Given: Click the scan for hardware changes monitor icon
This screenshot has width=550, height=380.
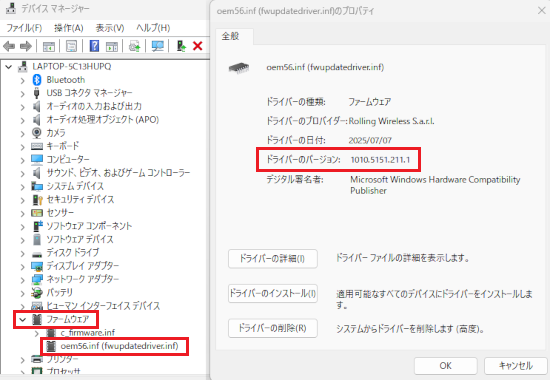Looking at the screenshot, I should [x=157, y=46].
